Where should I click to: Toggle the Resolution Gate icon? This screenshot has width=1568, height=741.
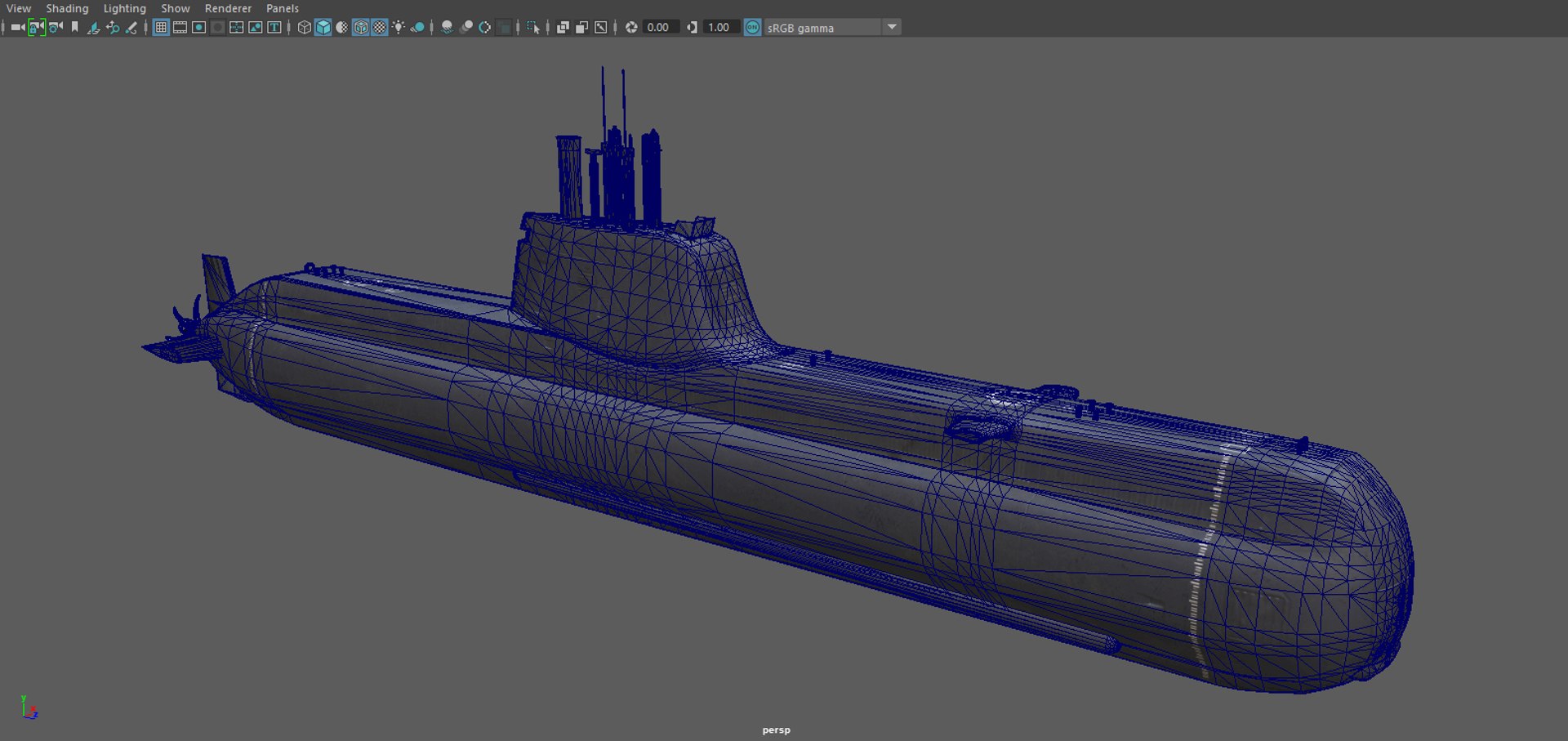click(198, 27)
